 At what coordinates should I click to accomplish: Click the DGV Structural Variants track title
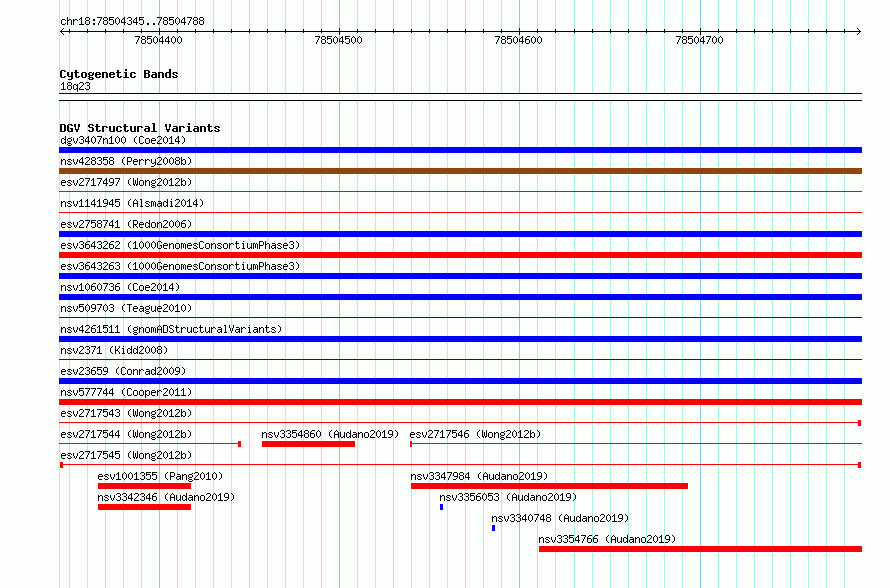pyautogui.click(x=140, y=128)
